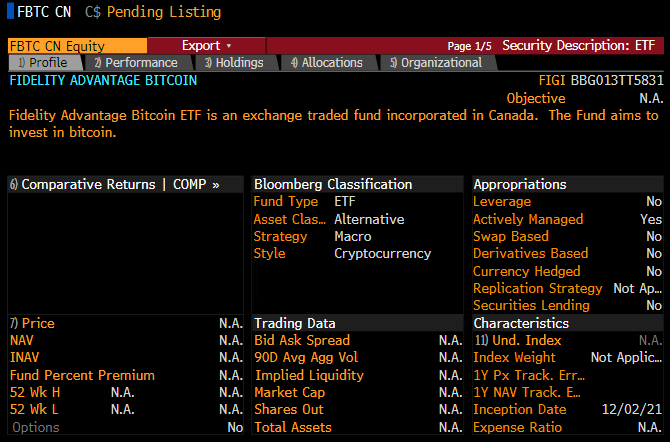Click the Market Cap label
The image size is (670, 442).
click(x=290, y=392)
